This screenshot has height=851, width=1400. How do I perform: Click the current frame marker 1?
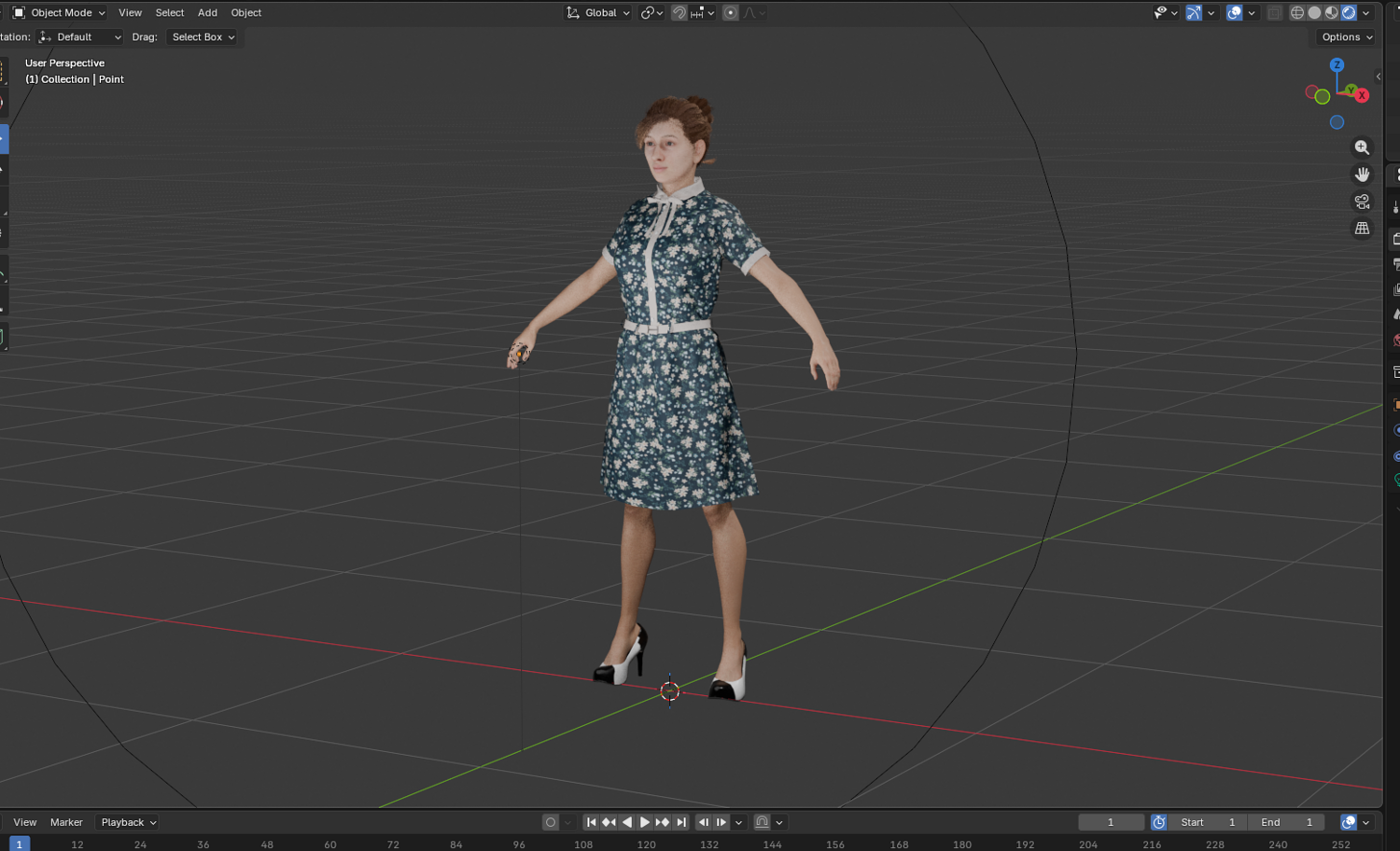click(20, 844)
